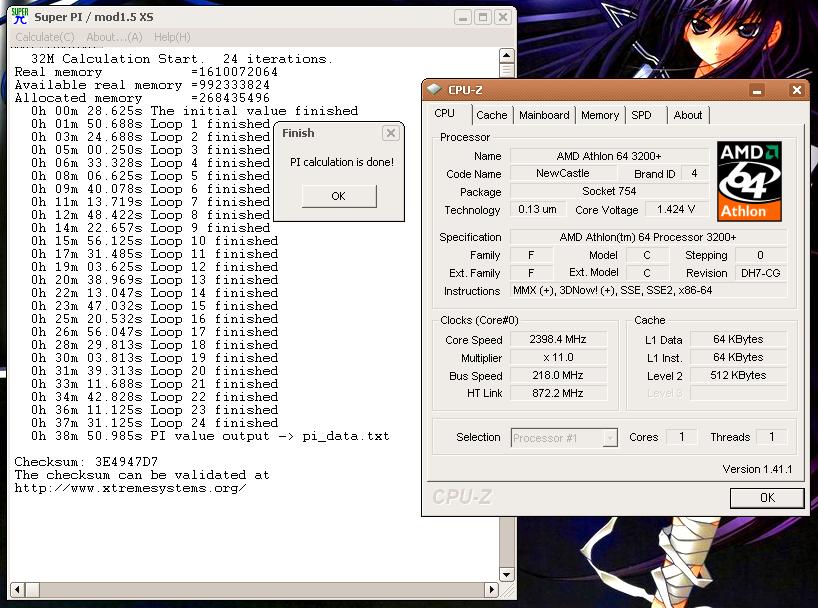Viewport: 818px width, 608px height.
Task: Switch to the About tab in CPU-Z
Action: 688,115
